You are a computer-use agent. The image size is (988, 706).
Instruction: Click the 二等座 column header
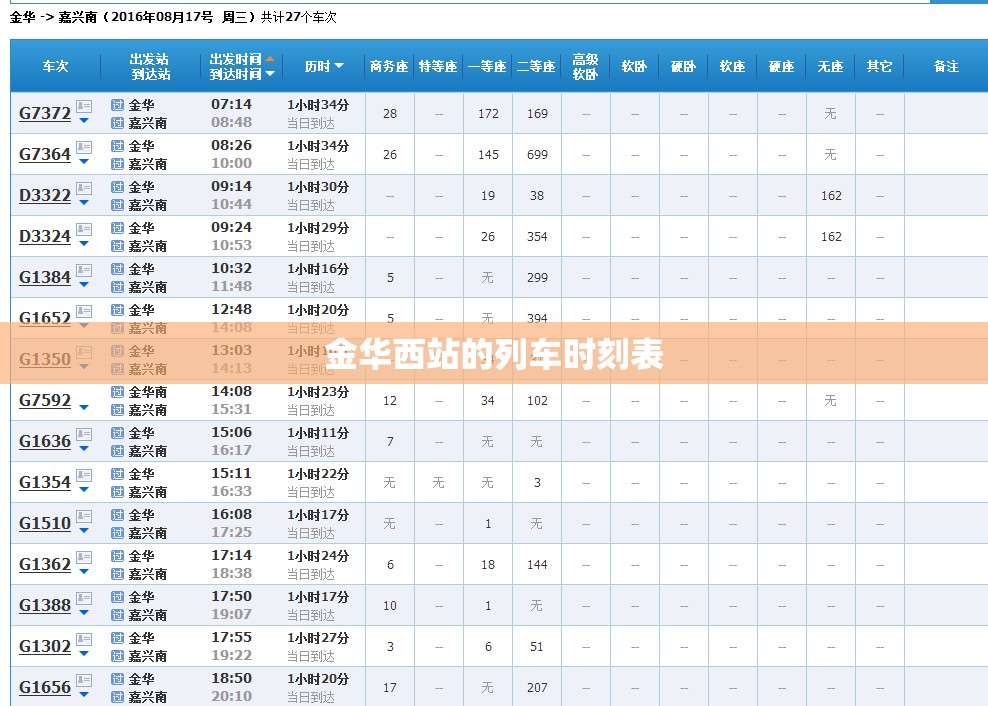536,66
